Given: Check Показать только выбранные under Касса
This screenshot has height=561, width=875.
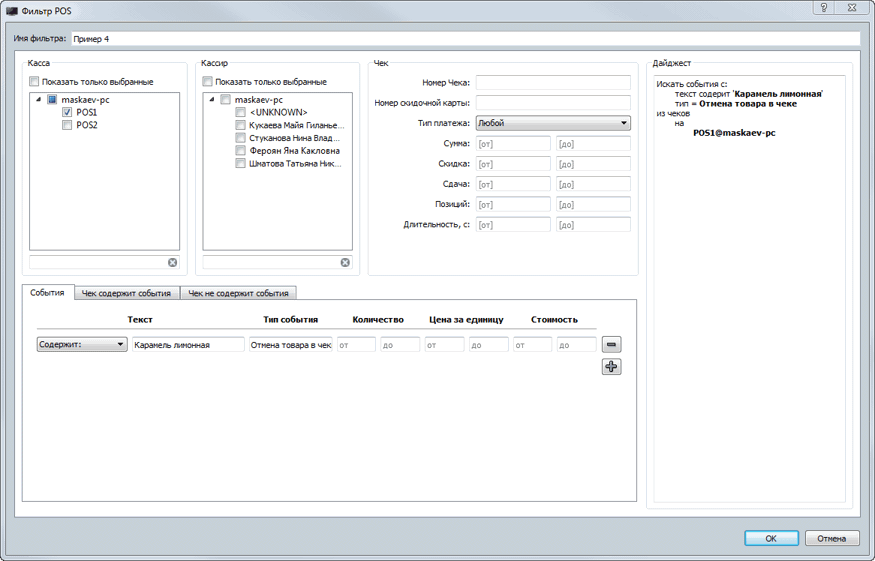Looking at the screenshot, I should click(x=35, y=82).
